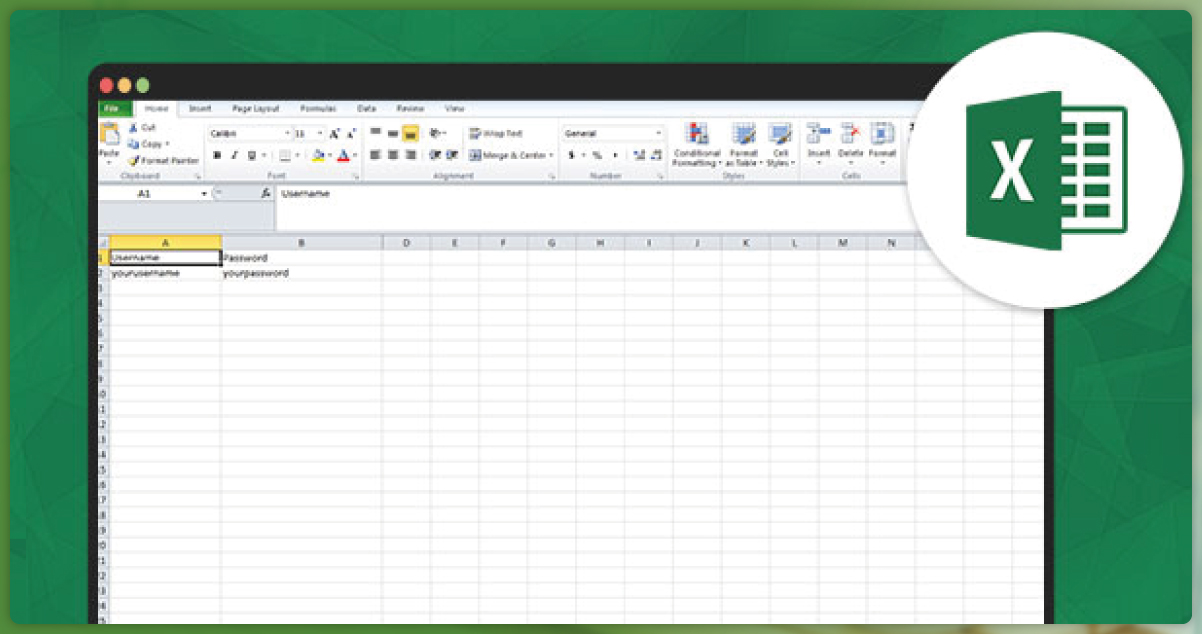Click the cell containing yourusername
Viewport: 1202px width, 634px height.
tap(165, 272)
